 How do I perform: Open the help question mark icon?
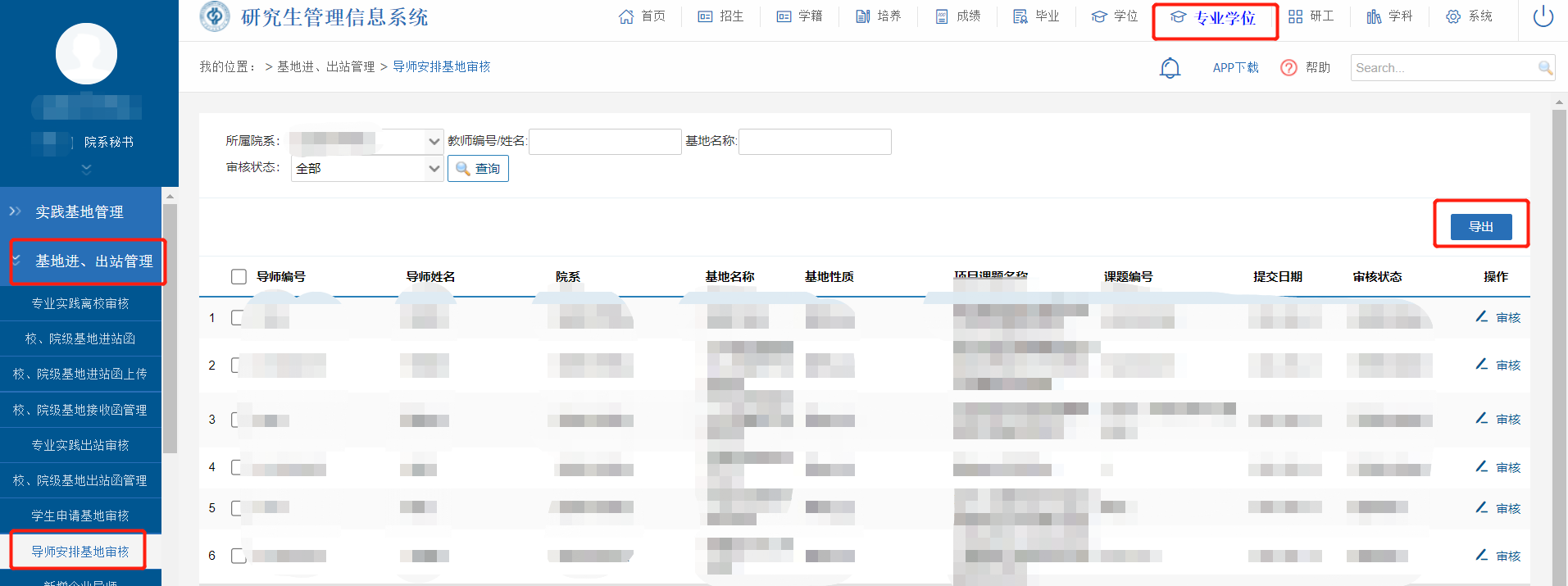coord(1288,68)
